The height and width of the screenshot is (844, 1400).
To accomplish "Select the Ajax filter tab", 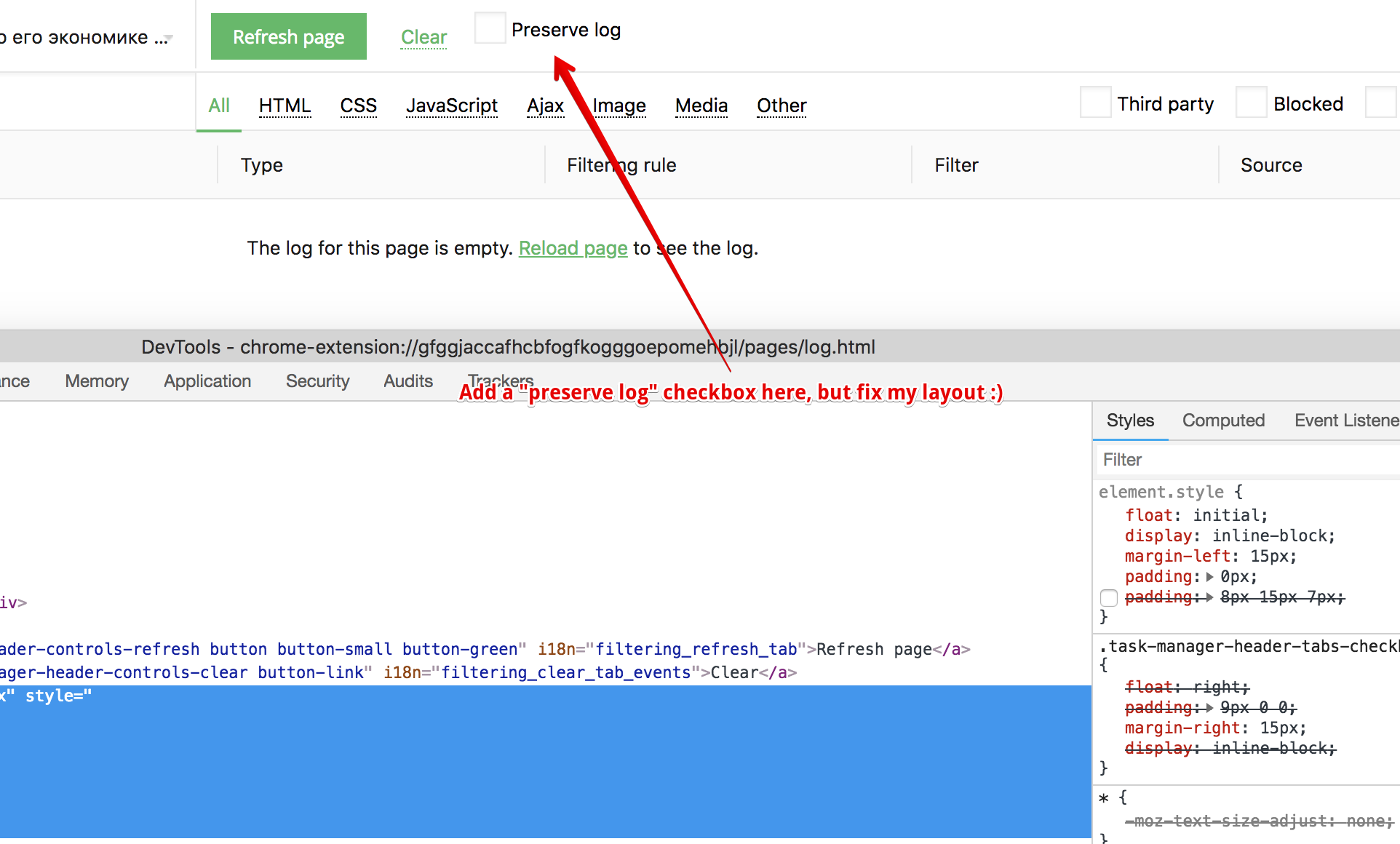I will 545,105.
